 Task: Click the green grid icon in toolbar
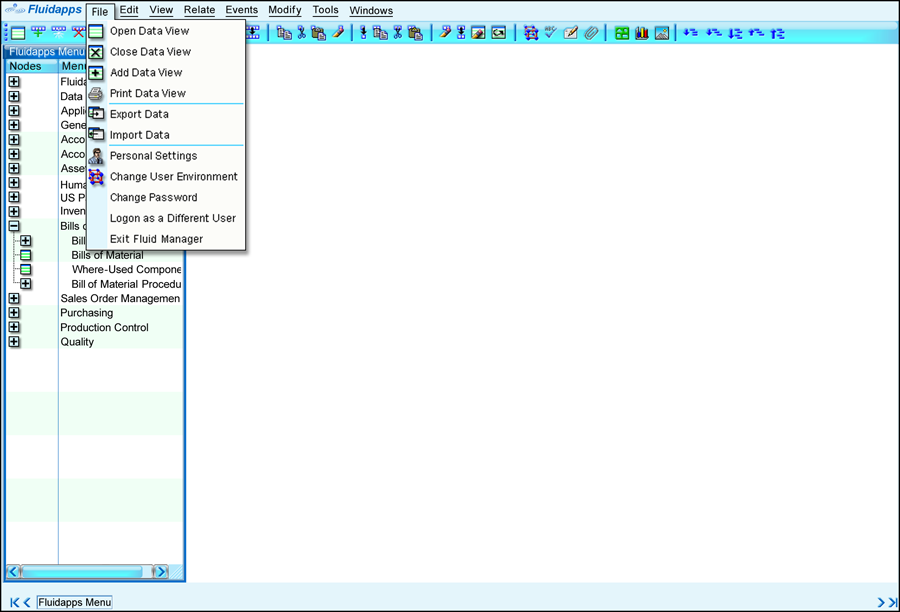(622, 33)
